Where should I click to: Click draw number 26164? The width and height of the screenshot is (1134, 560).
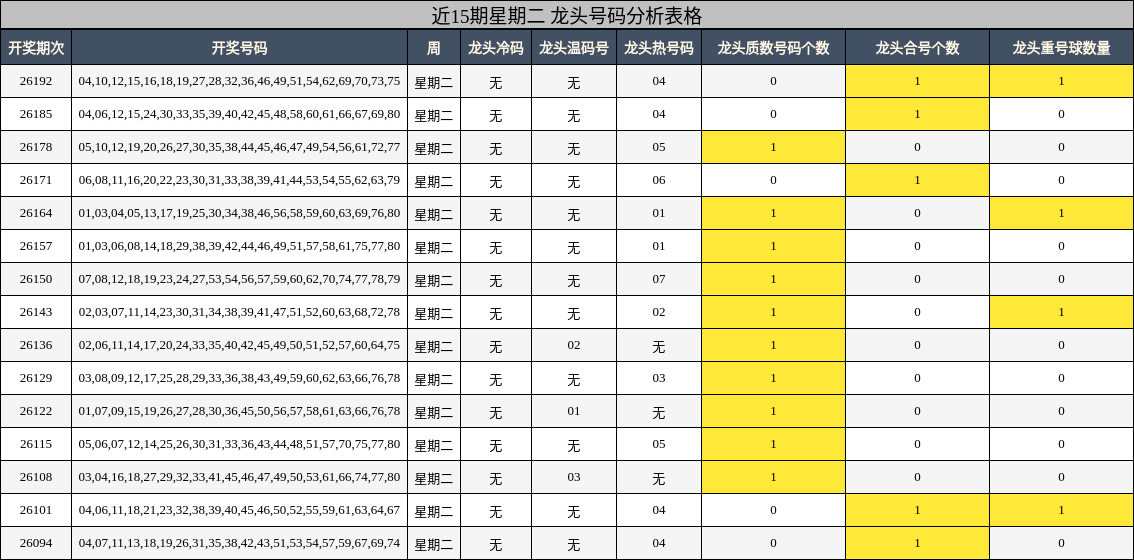tap(36, 213)
